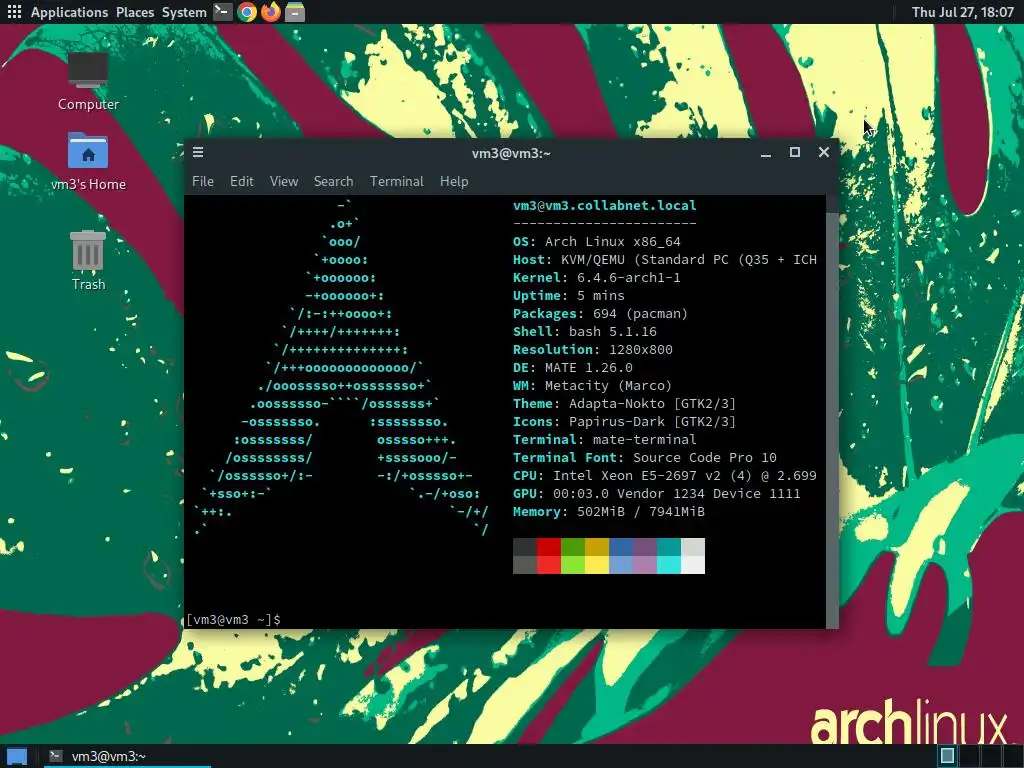Click the yellow color block in neofetch output
The height and width of the screenshot is (768, 1024).
coord(597,556)
